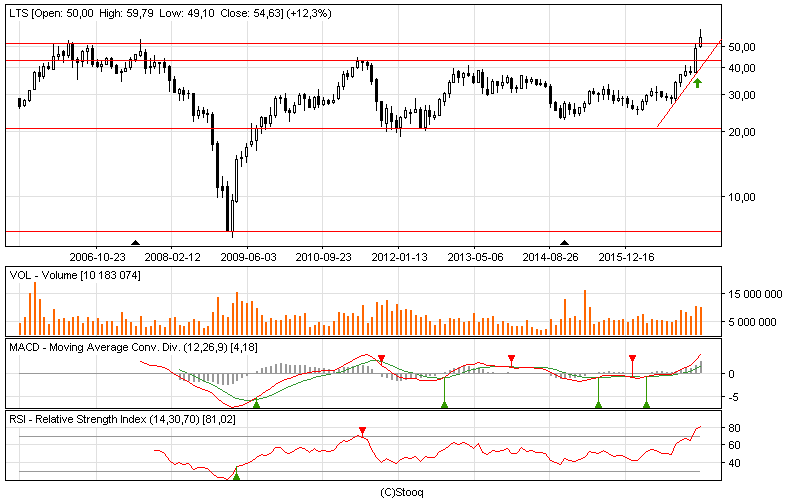Click the VOL - Volume panel title
Viewport: 800px width, 500px height.
pyautogui.click(x=75, y=276)
